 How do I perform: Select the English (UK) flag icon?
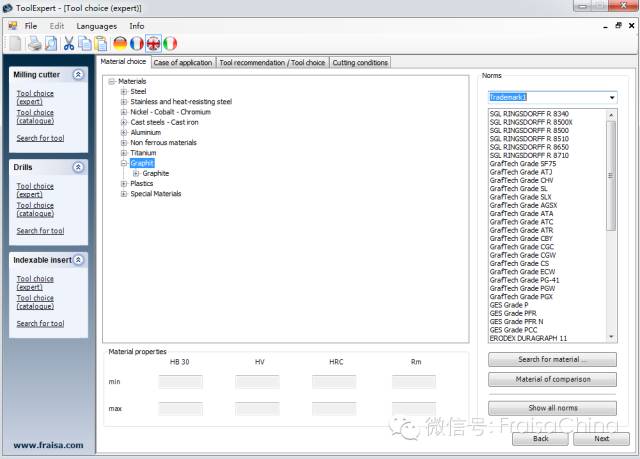click(153, 43)
